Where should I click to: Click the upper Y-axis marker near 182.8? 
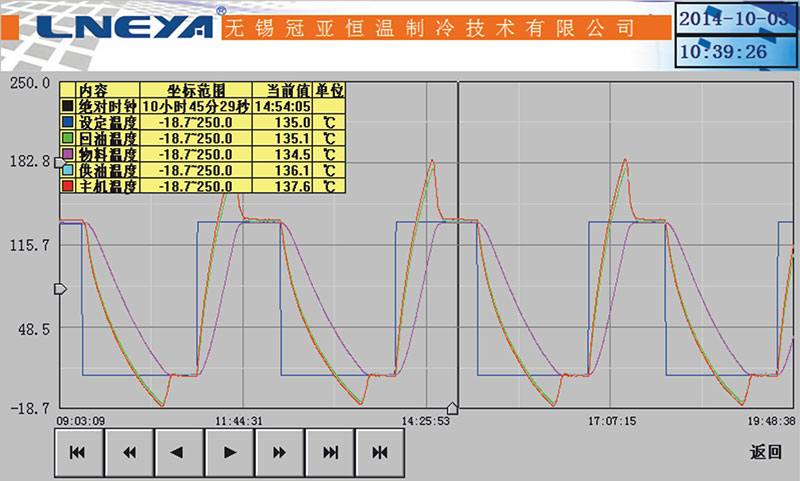59,161
